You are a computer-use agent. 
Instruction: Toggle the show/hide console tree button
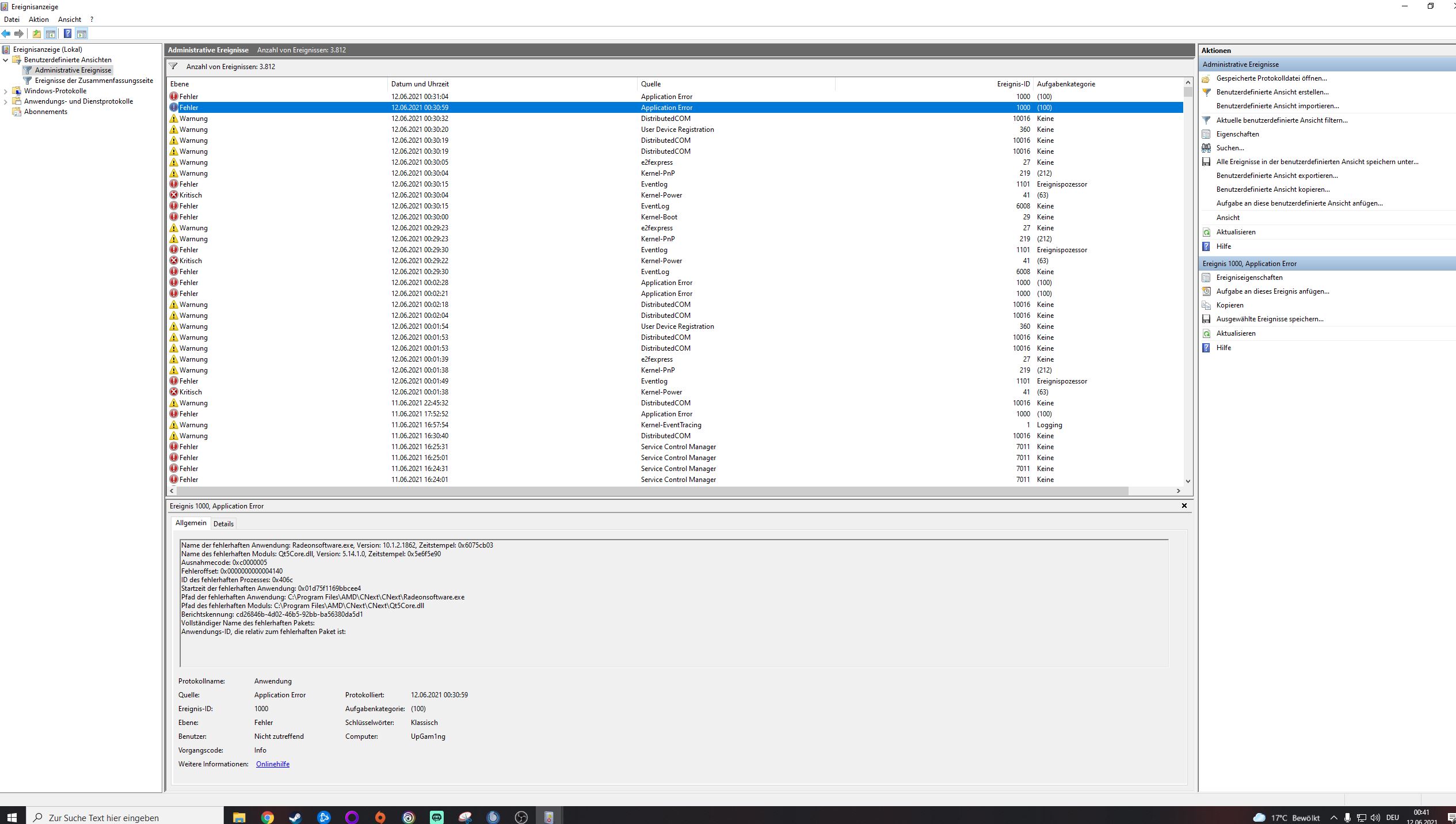pos(51,34)
